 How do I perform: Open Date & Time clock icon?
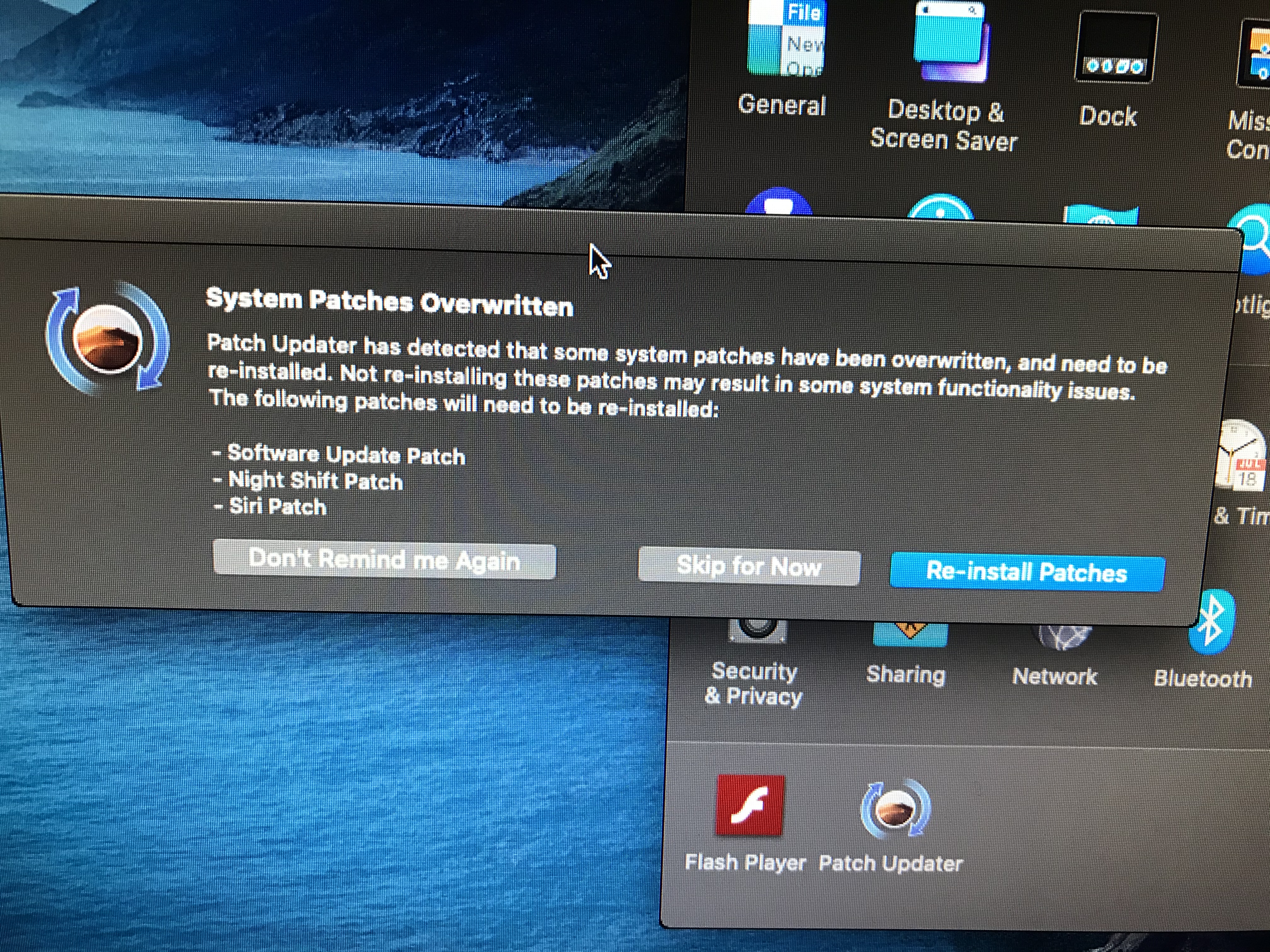coord(1242,456)
